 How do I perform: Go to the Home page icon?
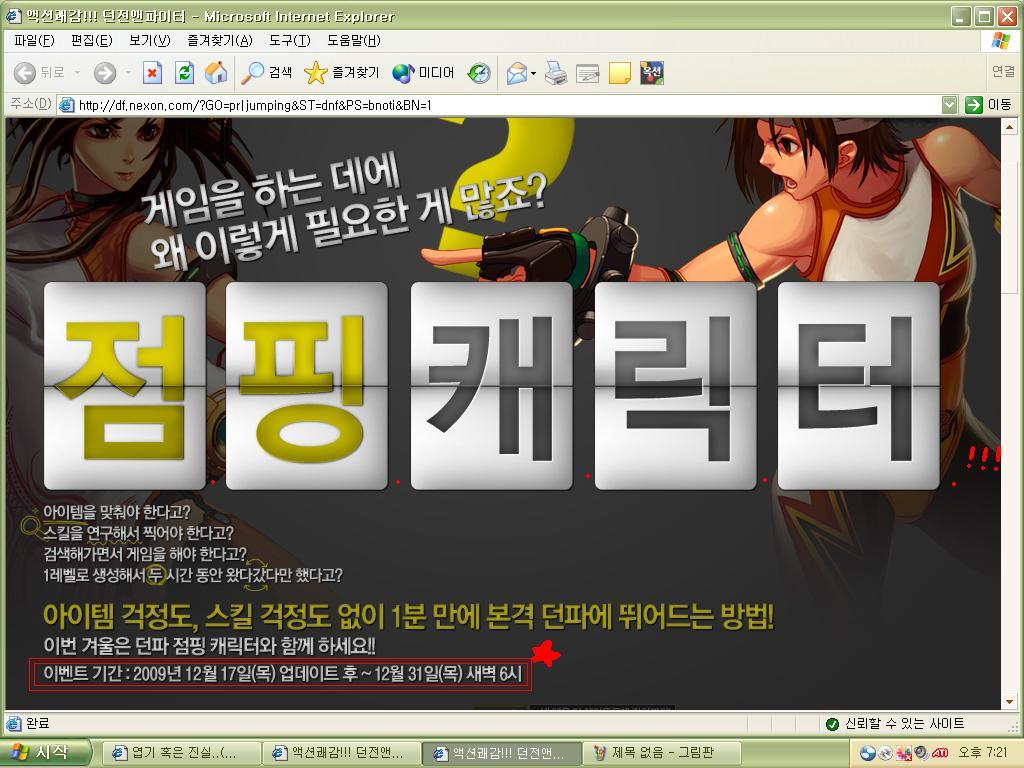[216, 72]
